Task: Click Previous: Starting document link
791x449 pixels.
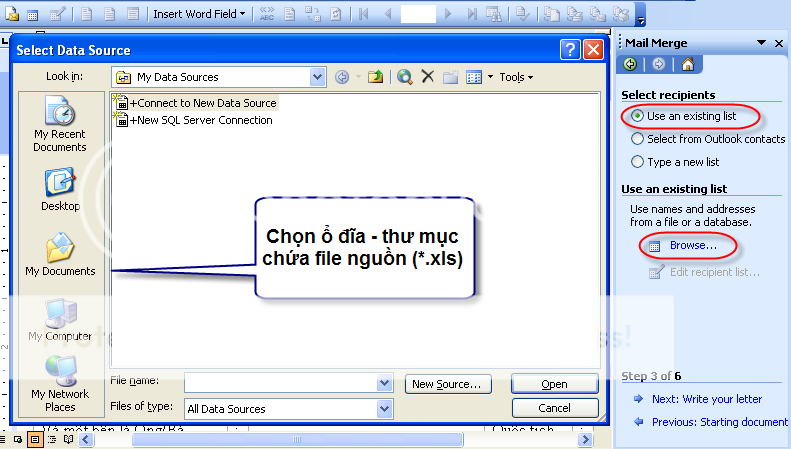Action: 719,422
